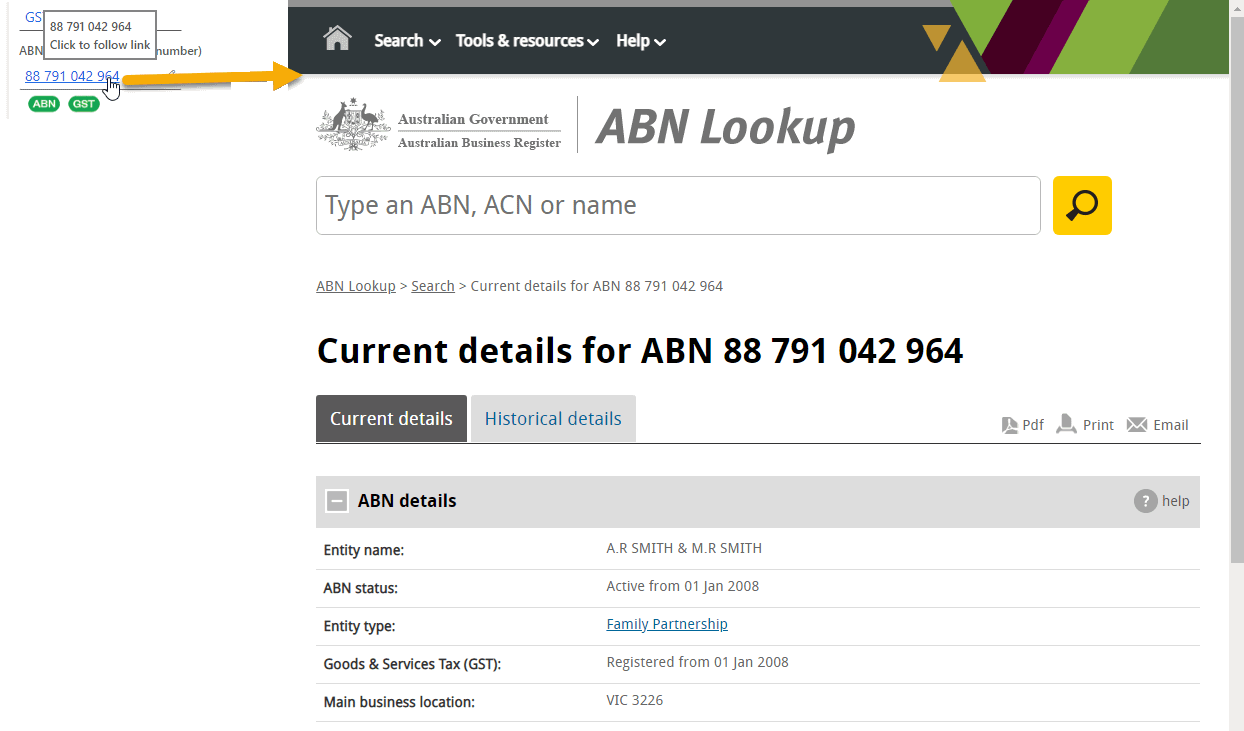The image size is (1244, 731).
Task: Print the ABN details page
Action: [x=1085, y=425]
